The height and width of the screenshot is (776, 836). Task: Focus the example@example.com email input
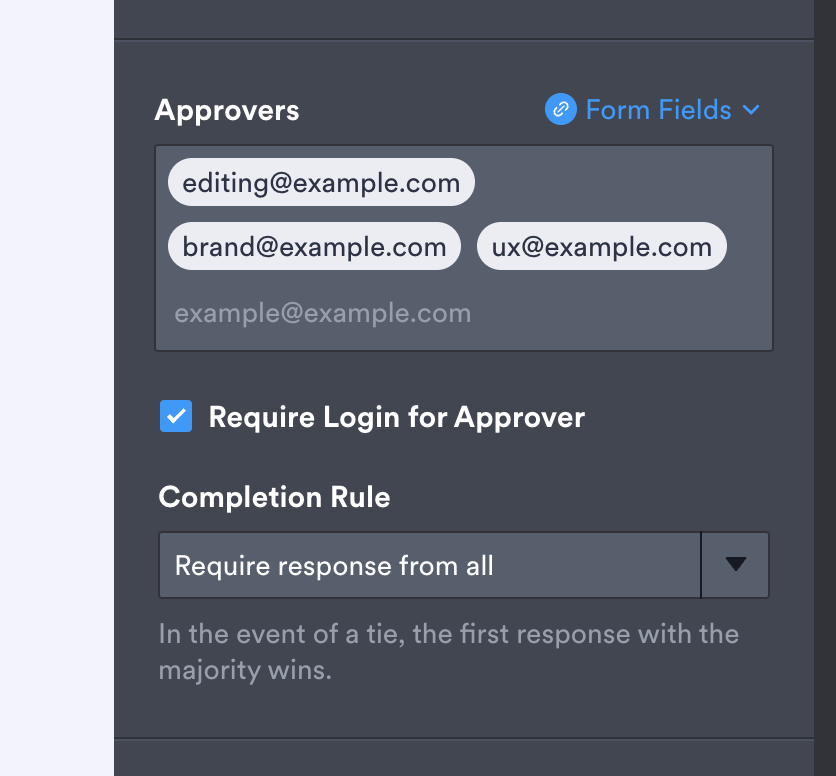(400, 314)
